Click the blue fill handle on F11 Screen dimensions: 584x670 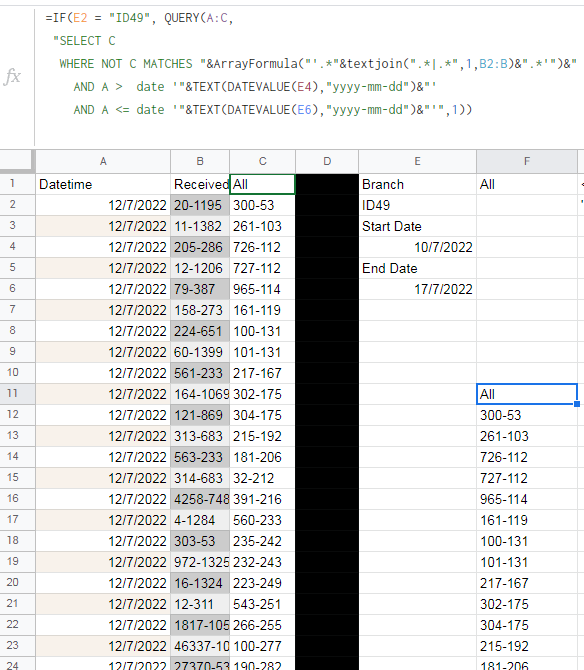coord(577,404)
